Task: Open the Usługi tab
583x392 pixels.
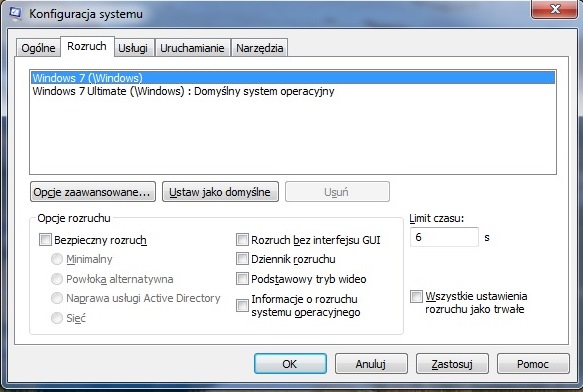Action: click(x=133, y=48)
